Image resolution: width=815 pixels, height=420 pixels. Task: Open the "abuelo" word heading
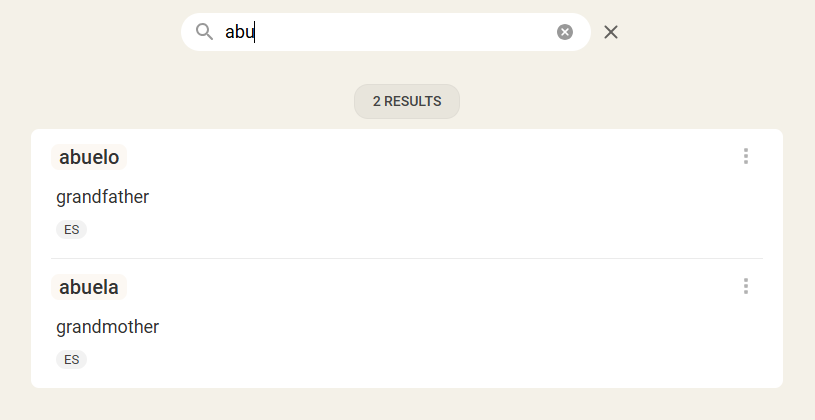pyautogui.click(x=89, y=157)
